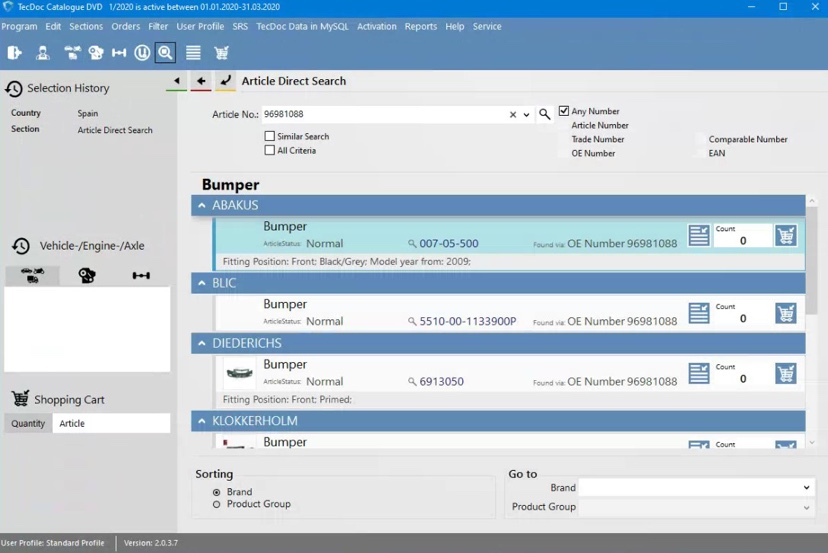
Task: Select Brand sorting radio button
Action: tap(217, 492)
